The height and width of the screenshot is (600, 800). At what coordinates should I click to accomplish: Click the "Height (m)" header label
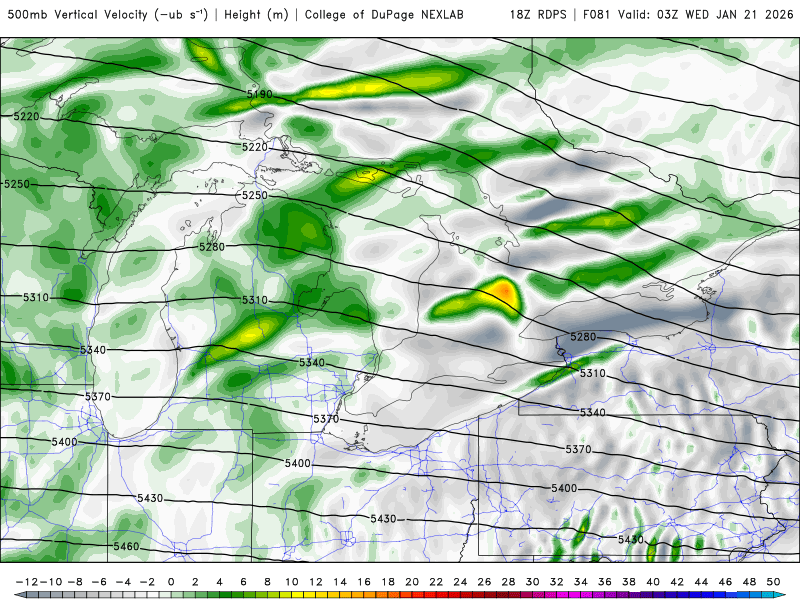(256, 15)
